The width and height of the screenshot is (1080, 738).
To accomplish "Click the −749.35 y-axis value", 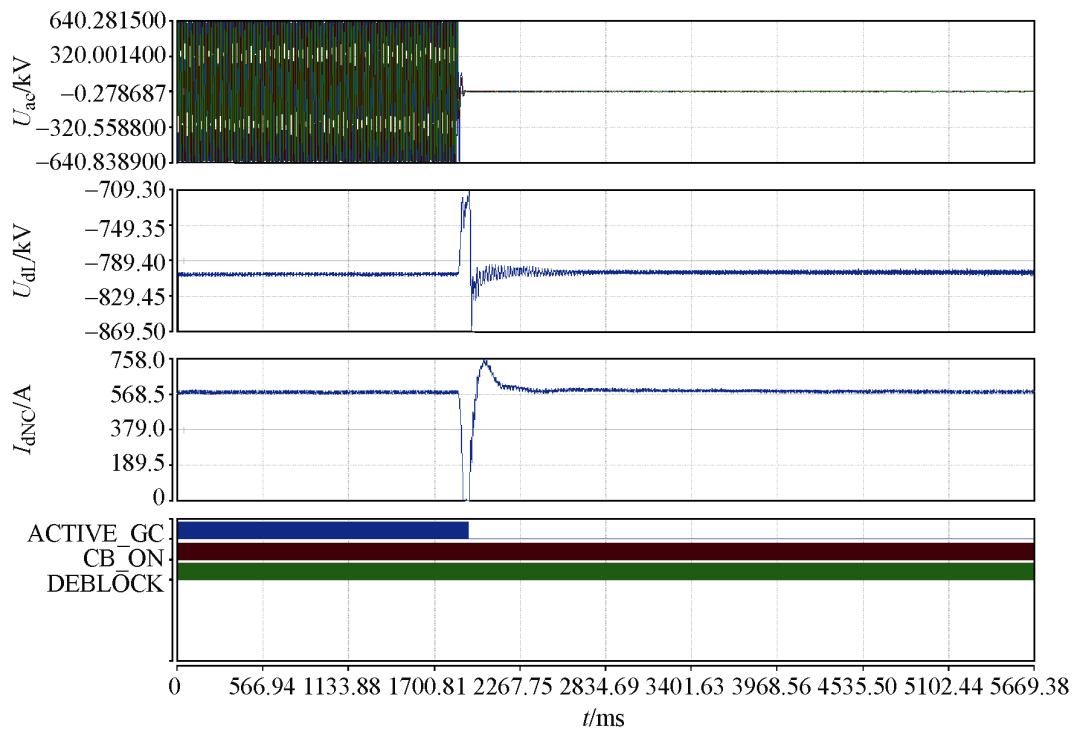I will 125,227.
